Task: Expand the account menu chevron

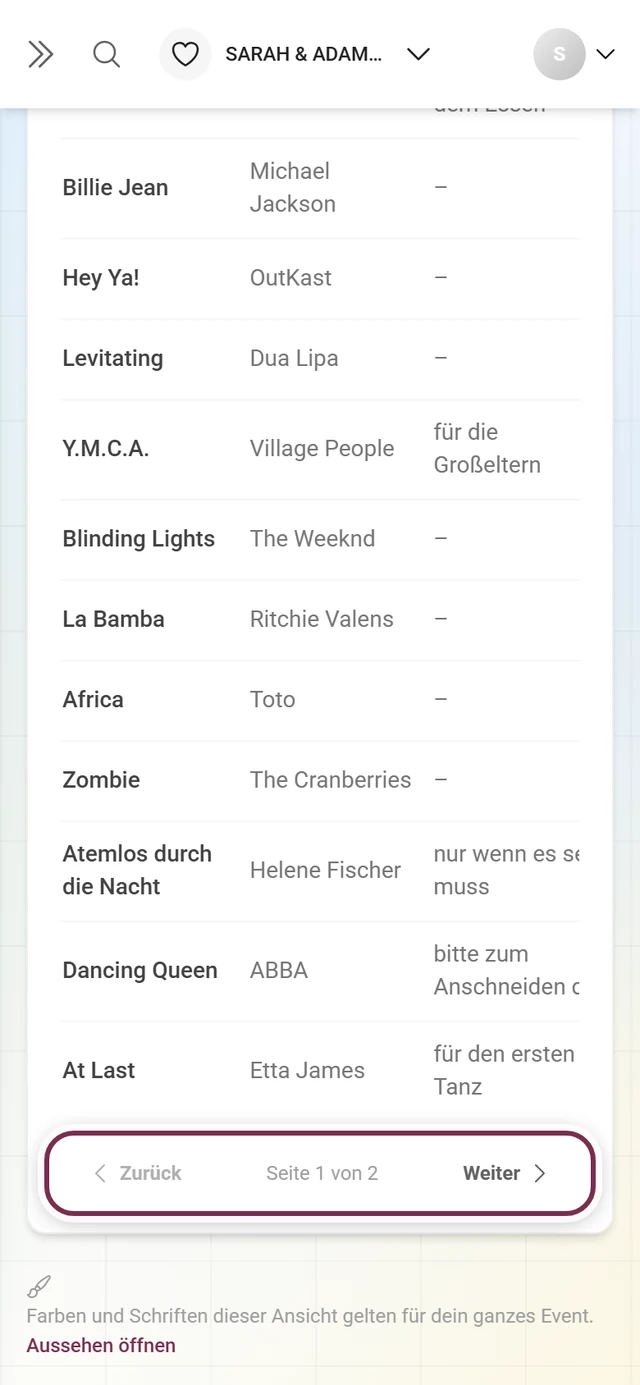Action: coord(605,54)
